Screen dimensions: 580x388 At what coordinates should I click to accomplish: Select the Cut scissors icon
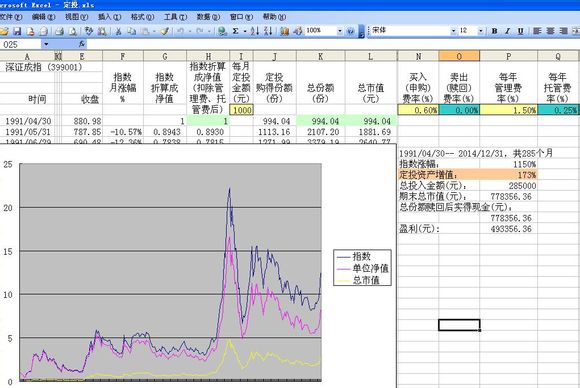[118, 31]
